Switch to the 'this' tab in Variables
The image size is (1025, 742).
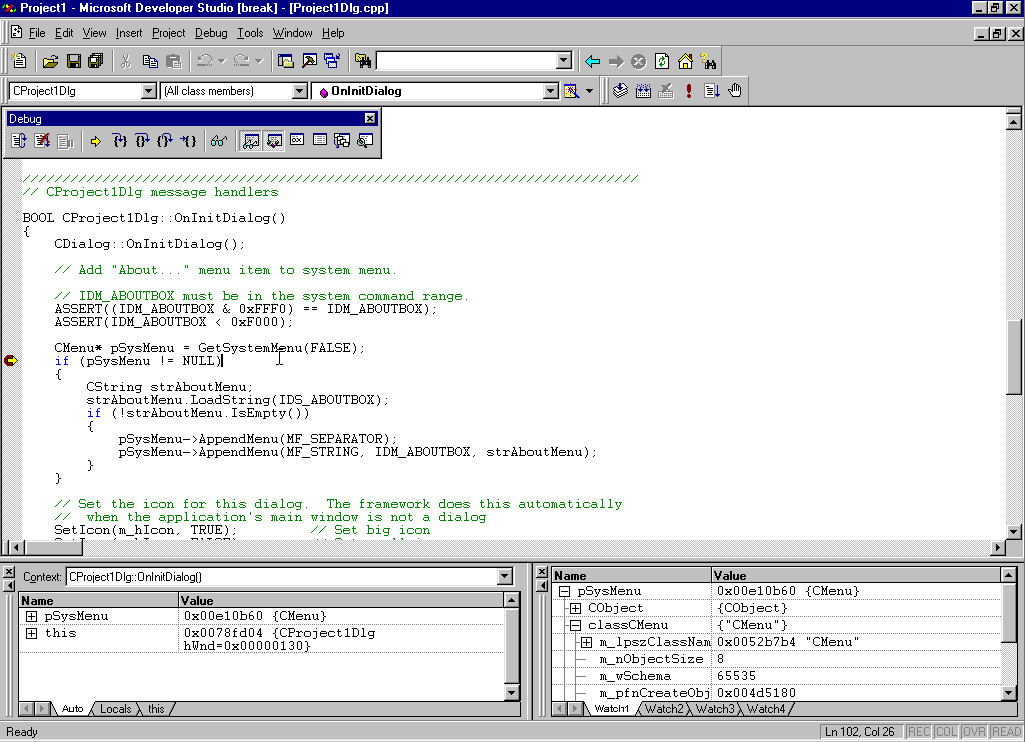pyautogui.click(x=156, y=709)
